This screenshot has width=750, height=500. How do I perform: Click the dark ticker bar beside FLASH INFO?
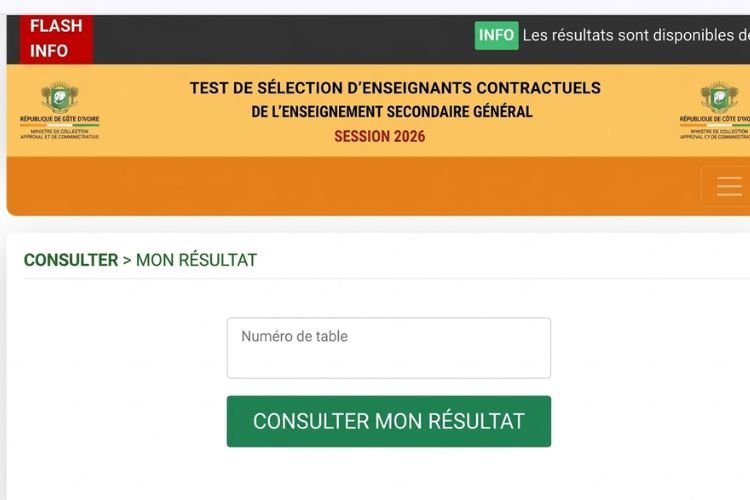(280, 38)
